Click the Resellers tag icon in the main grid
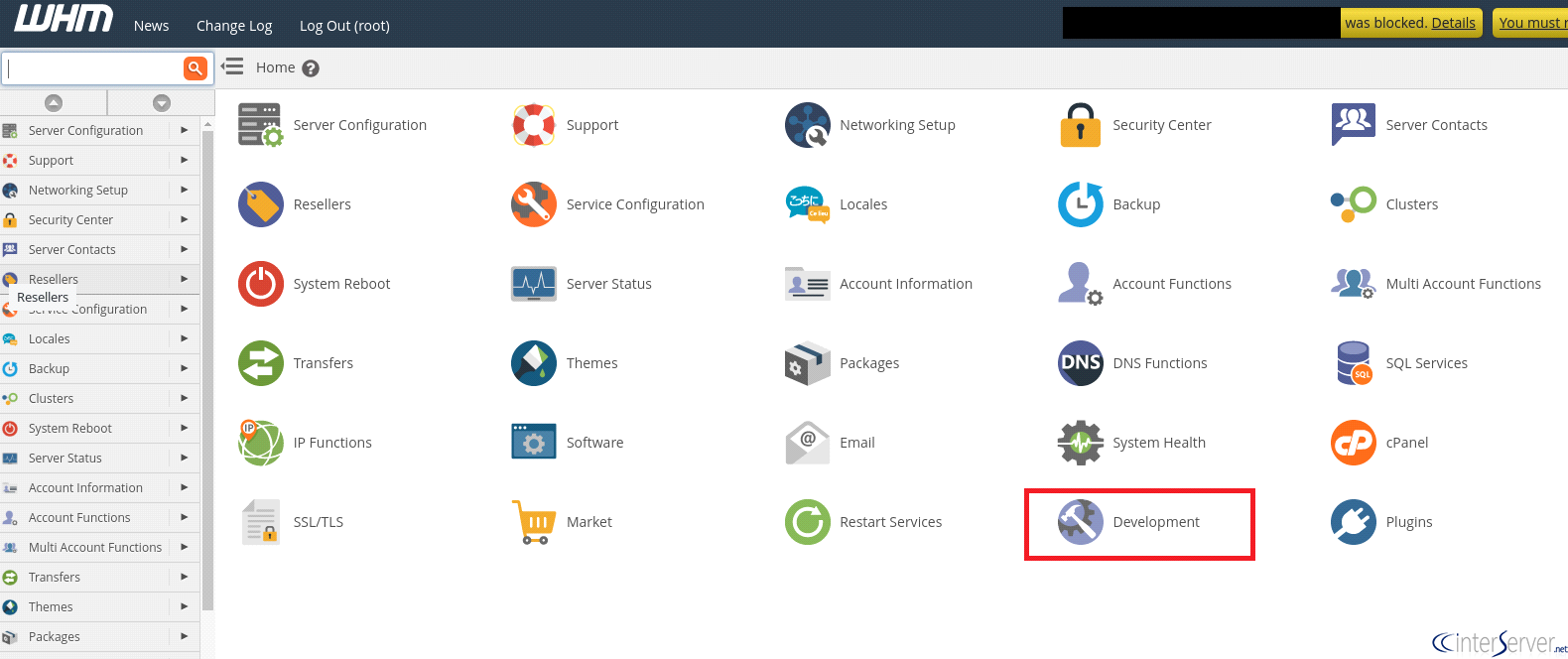The height and width of the screenshot is (659, 1568). click(261, 204)
